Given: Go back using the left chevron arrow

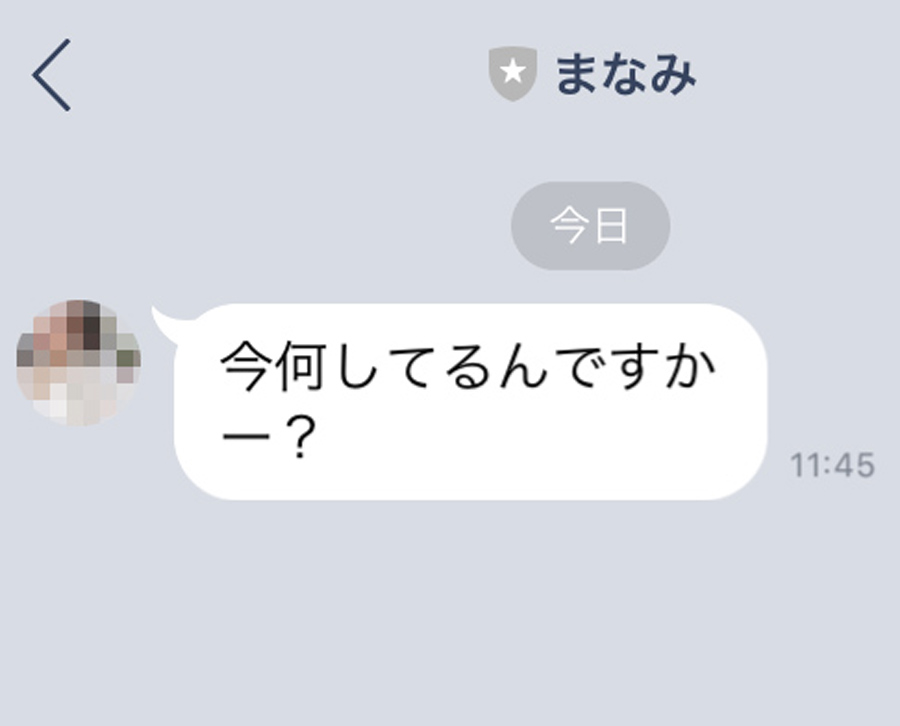Looking at the screenshot, I should [x=51, y=75].
